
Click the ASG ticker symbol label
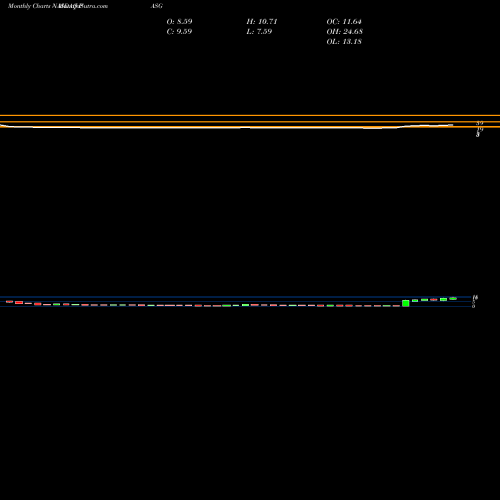[x=157, y=6]
